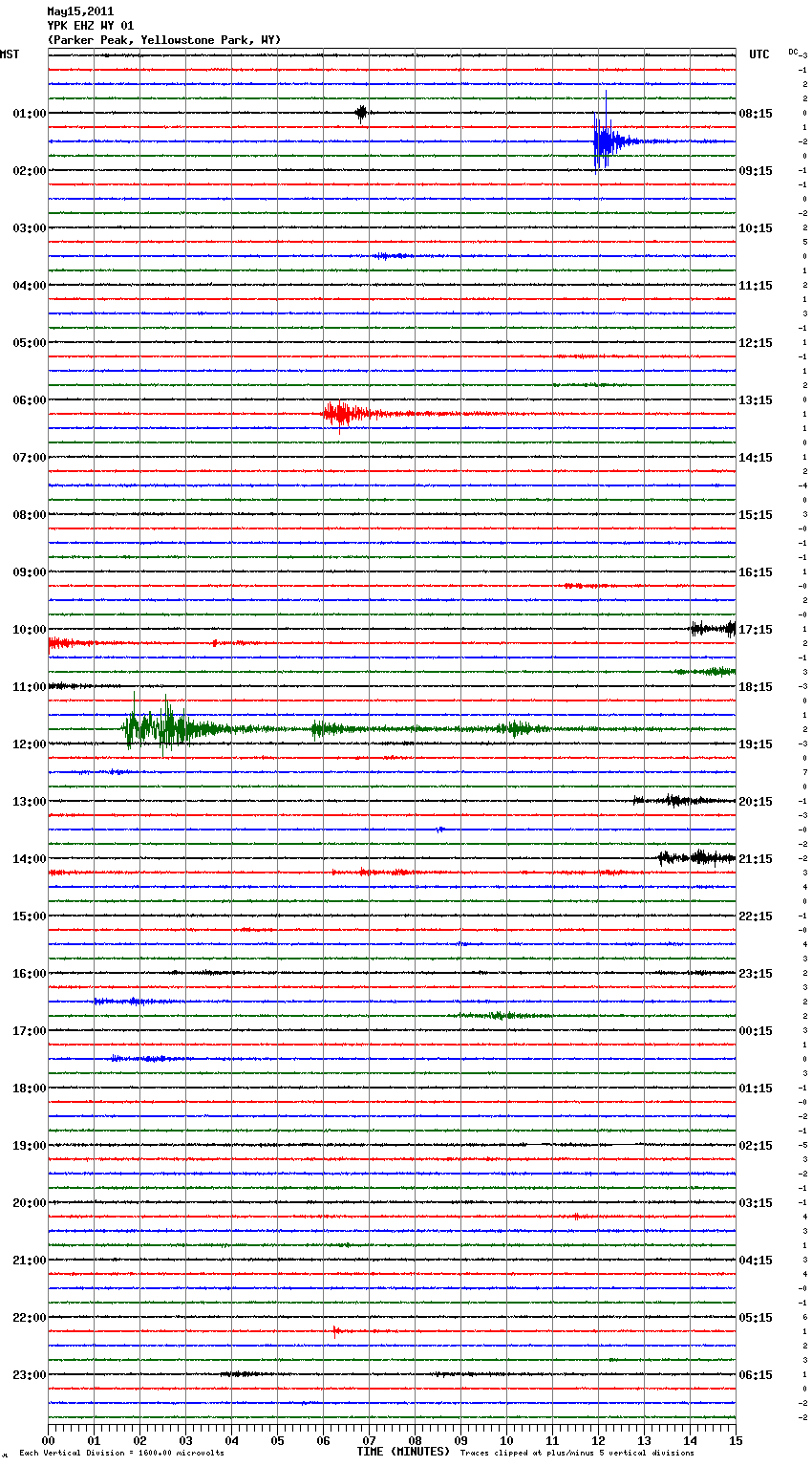Select the 21:00 MST time label

point(30,1261)
